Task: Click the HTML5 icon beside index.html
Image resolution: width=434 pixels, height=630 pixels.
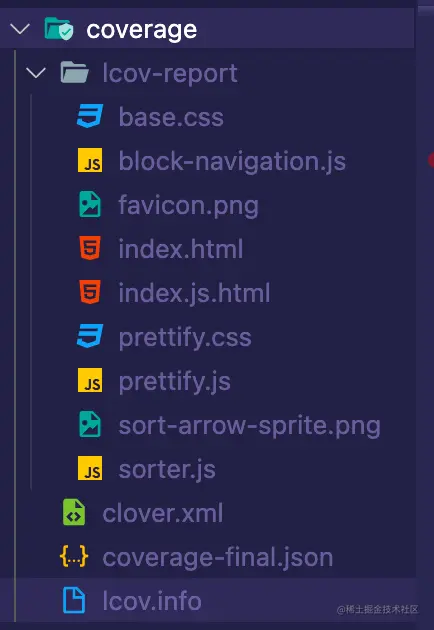Action: 90,248
